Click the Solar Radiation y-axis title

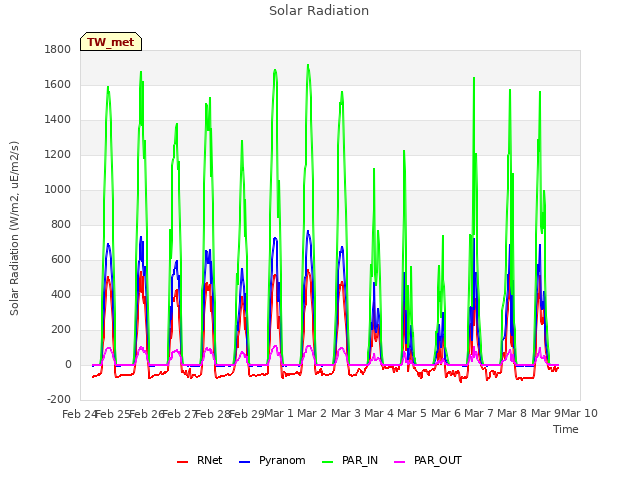click(14, 228)
